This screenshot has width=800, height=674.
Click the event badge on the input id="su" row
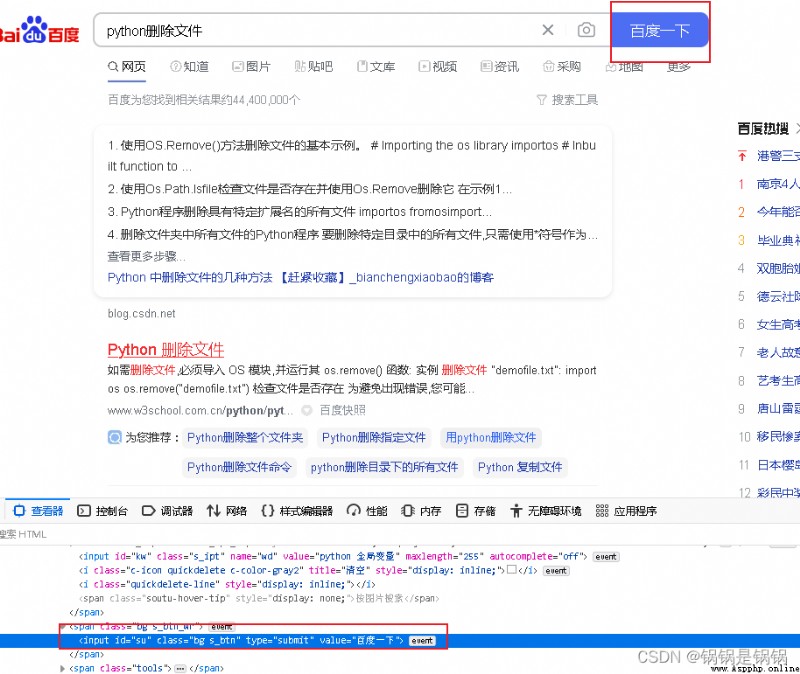click(422, 640)
